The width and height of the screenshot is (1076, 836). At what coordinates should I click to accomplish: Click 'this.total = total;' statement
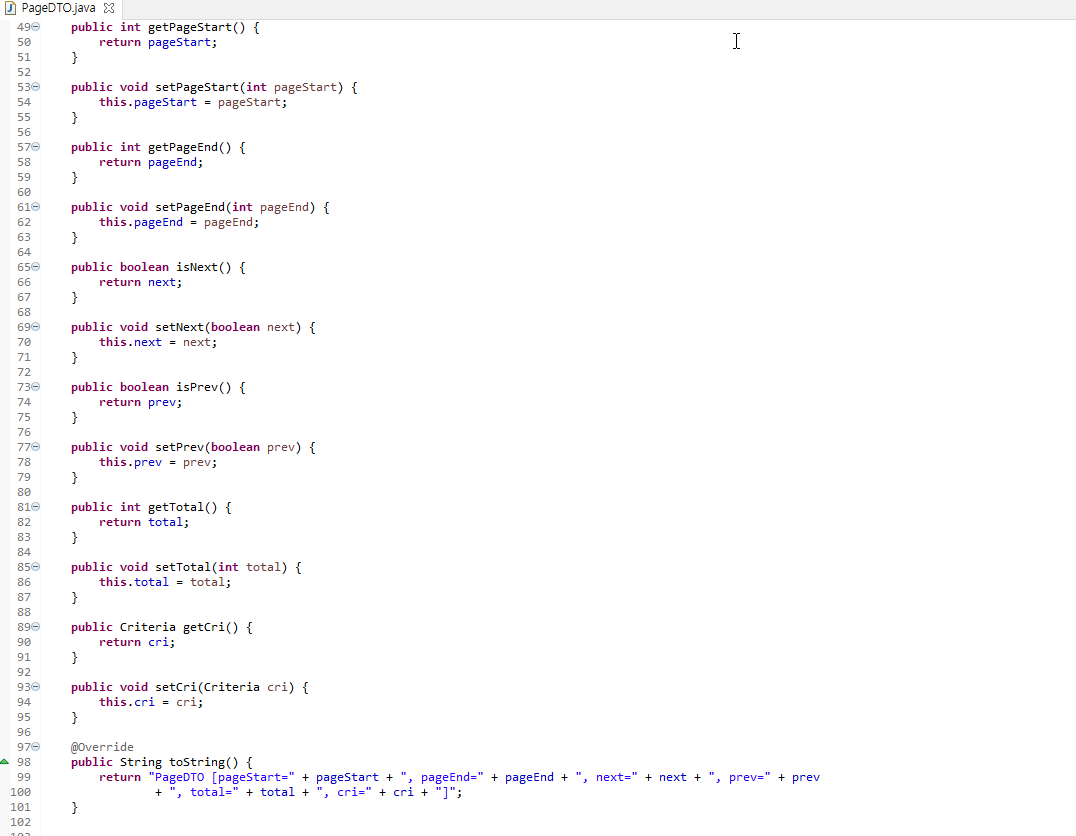(x=165, y=582)
